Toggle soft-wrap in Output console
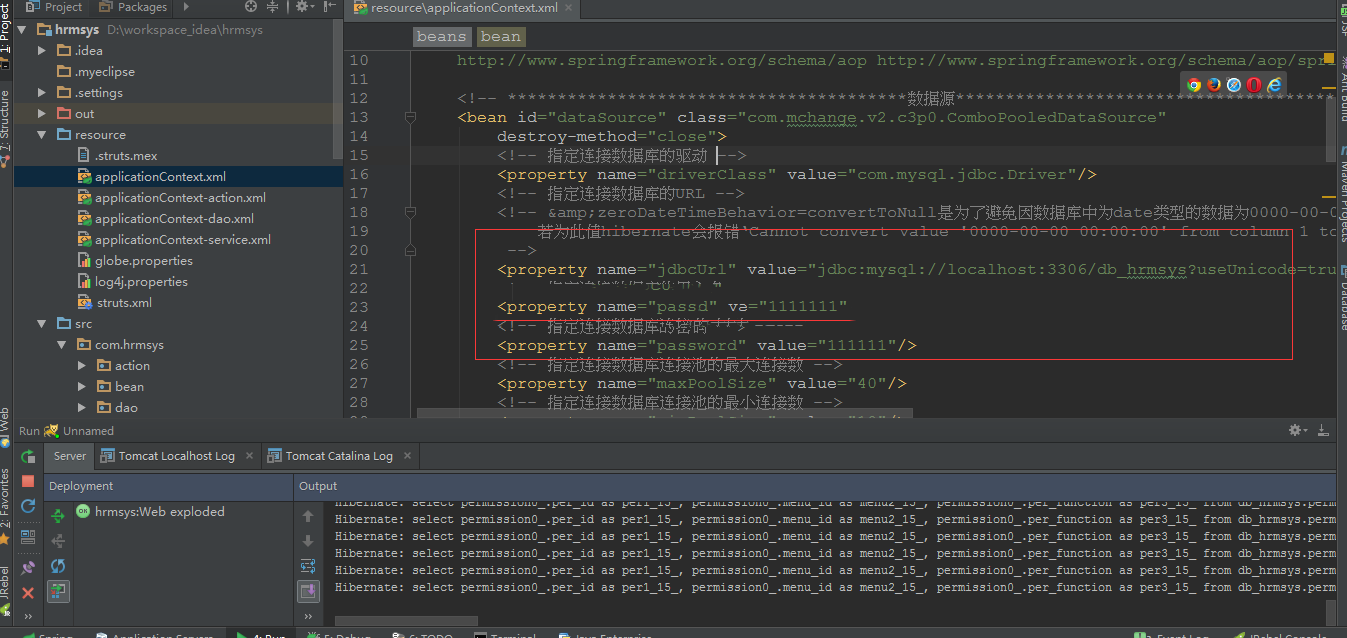Viewport: 1347px width, 638px height. pos(308,566)
